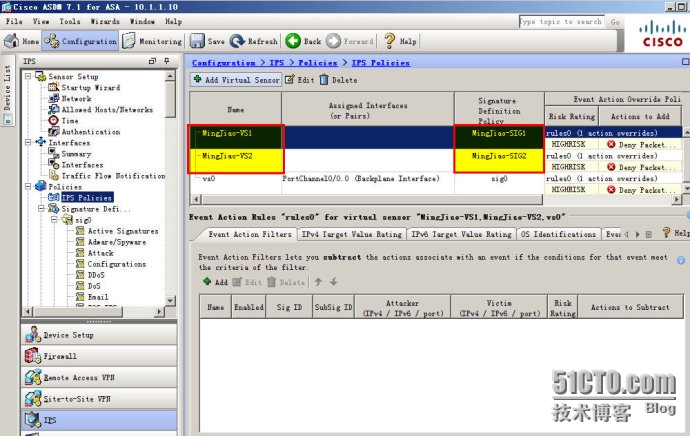Click the IPS breadcrumb link
The width and height of the screenshot is (690, 436).
[x=276, y=63]
